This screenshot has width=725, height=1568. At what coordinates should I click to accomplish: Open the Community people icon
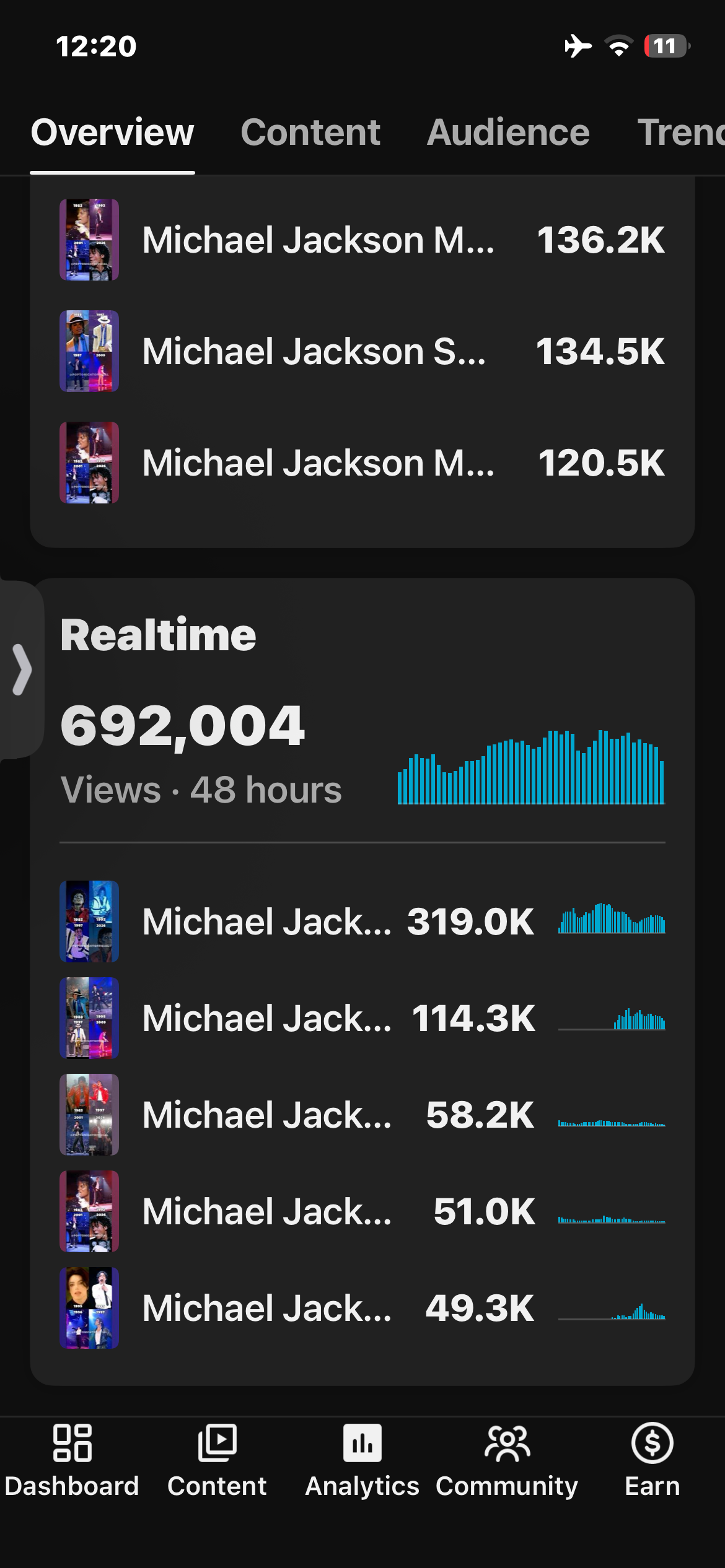coord(507,1443)
